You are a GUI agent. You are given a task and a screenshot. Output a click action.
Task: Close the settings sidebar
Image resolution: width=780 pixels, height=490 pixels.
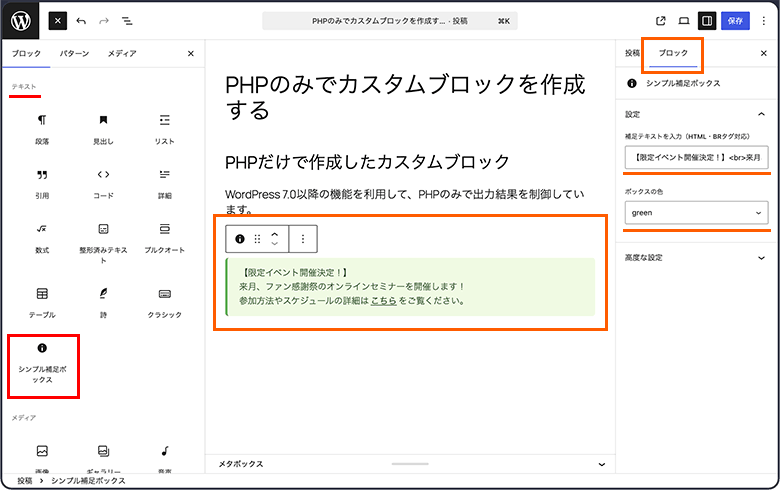pos(764,53)
